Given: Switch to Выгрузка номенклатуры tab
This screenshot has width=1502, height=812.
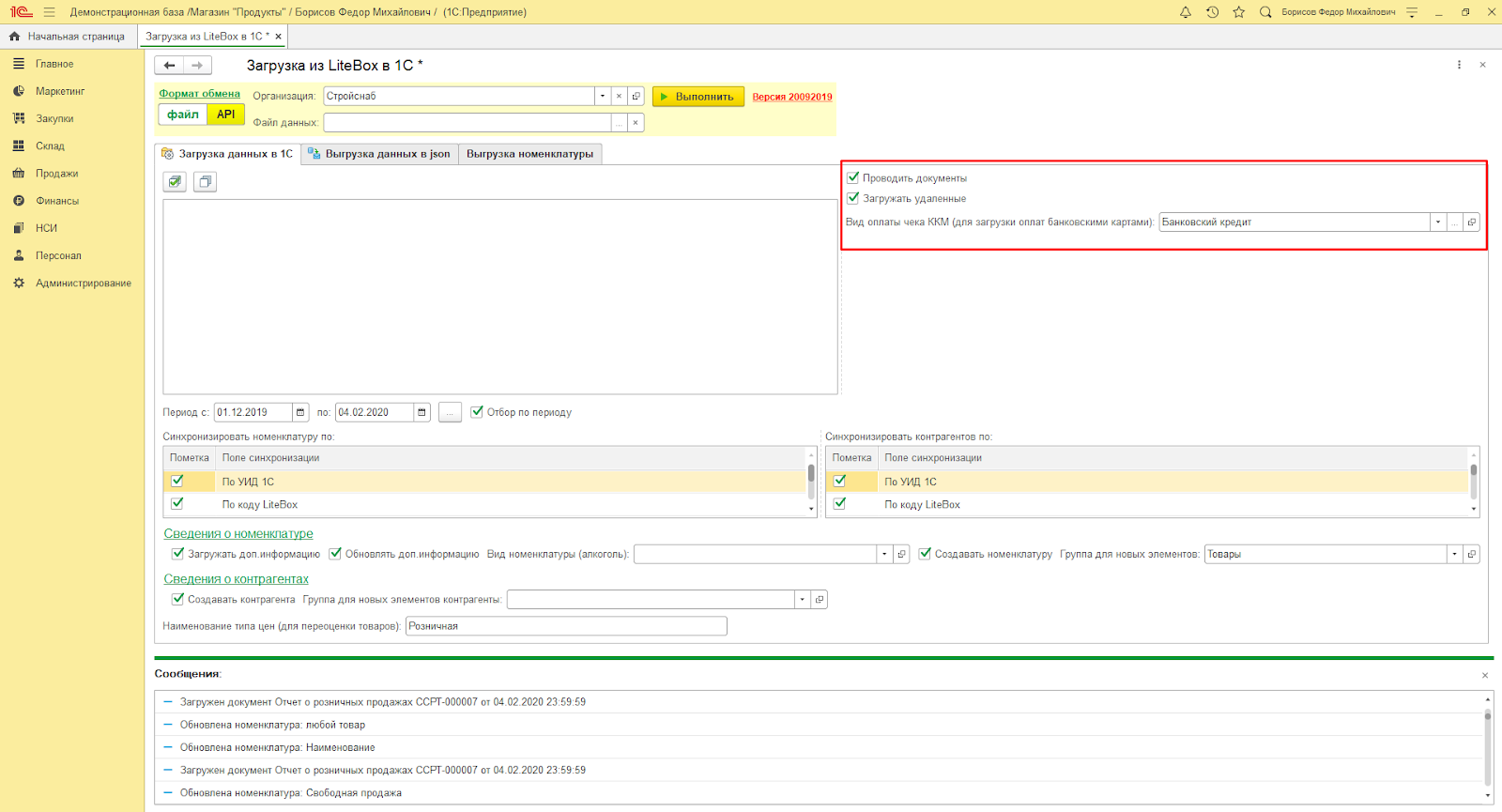Looking at the screenshot, I should click(529, 154).
